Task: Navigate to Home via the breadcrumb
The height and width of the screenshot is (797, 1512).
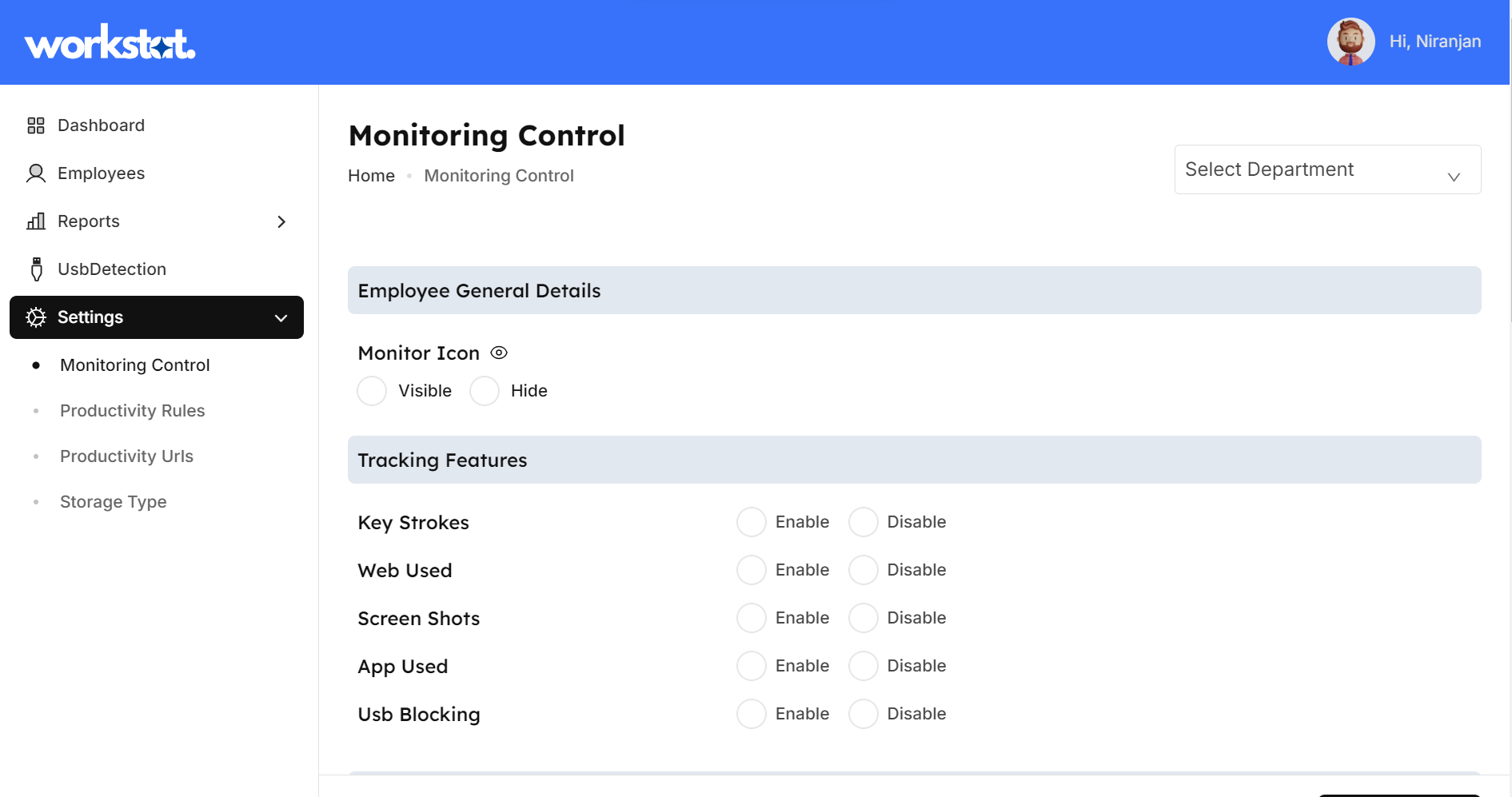Action: 370,175
